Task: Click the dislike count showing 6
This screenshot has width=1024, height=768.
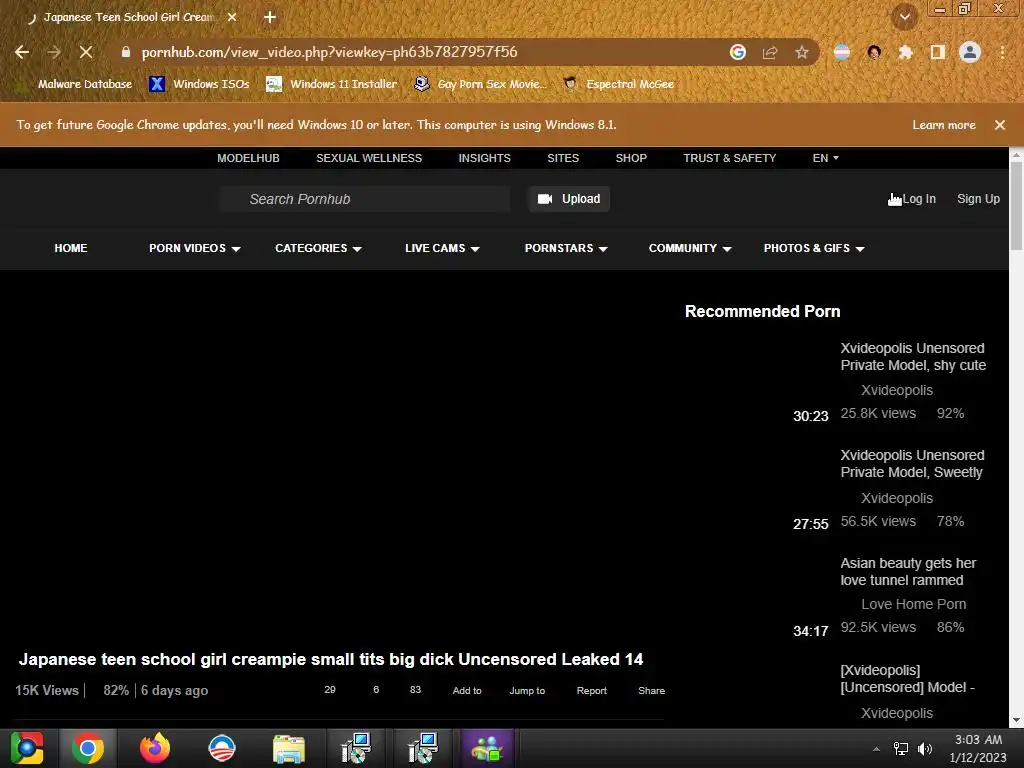Action: [x=376, y=690]
